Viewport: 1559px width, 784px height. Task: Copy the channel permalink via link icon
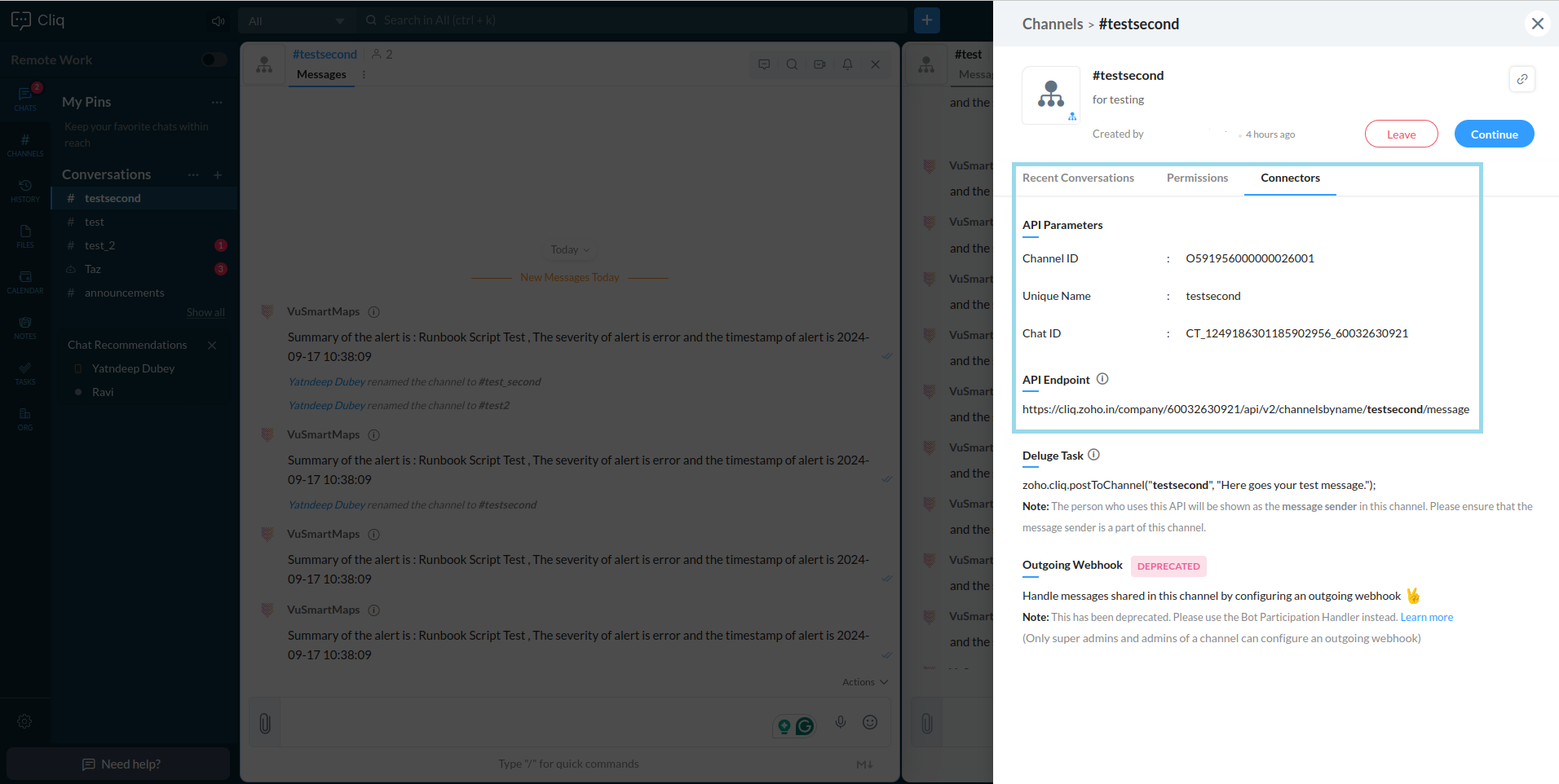(x=1521, y=79)
